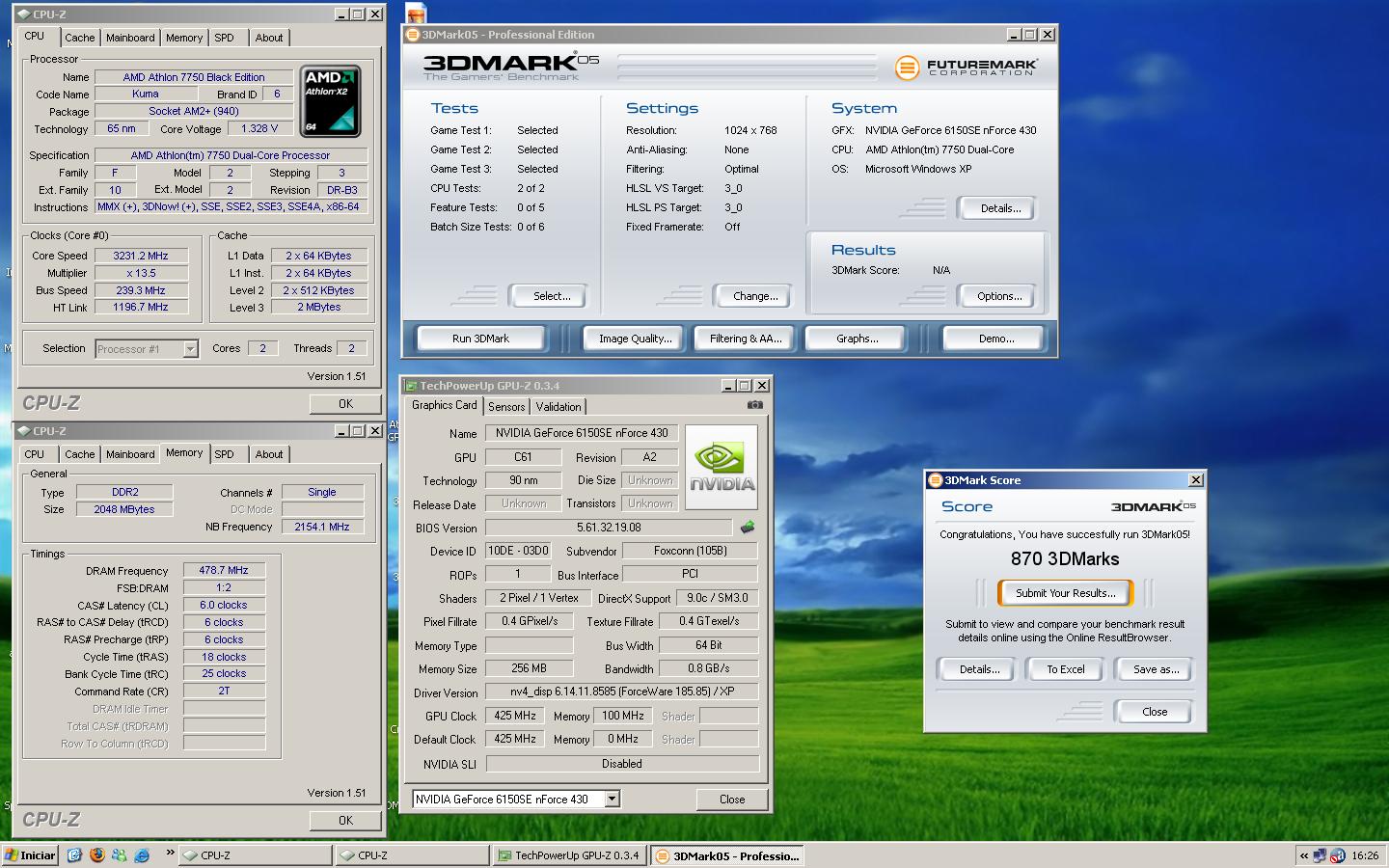Click the green BIOS save icon in GPU-Z

[x=747, y=528]
